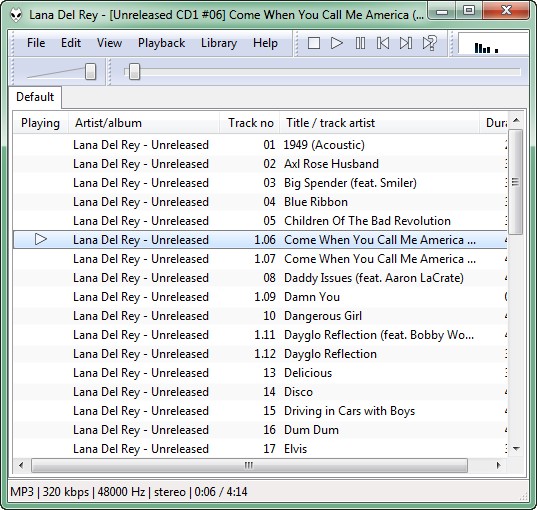
Task: Go to the previous track
Action: coord(383,43)
